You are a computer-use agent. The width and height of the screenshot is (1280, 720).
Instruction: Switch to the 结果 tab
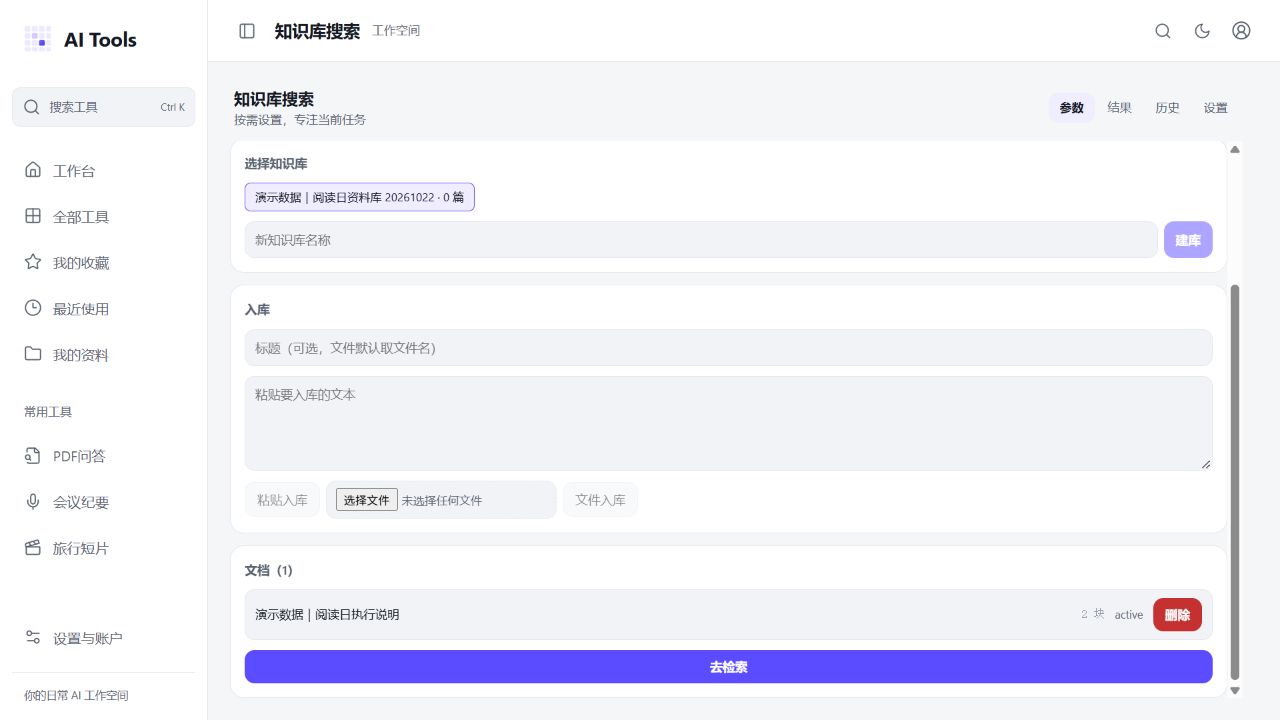click(x=1120, y=108)
